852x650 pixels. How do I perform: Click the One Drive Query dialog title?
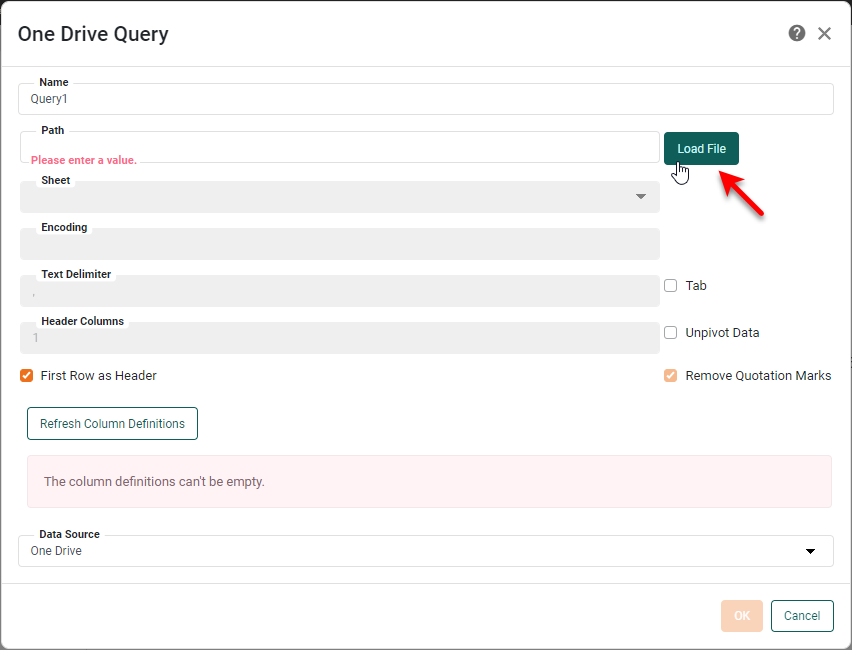coord(93,34)
